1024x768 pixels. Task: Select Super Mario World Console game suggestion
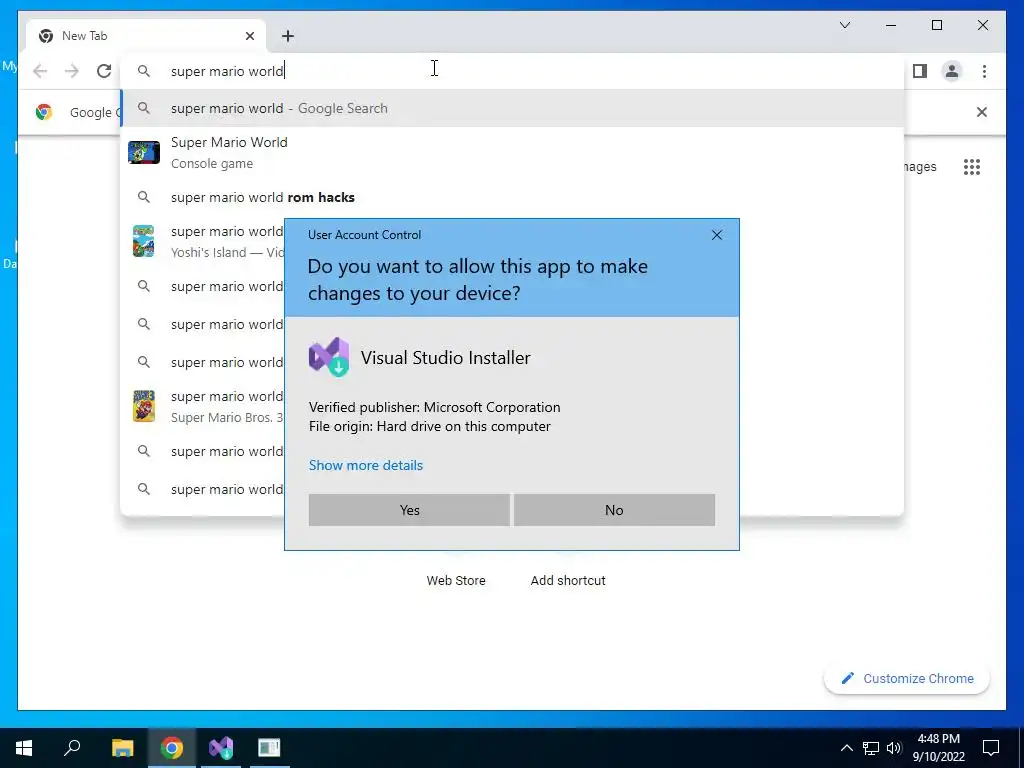pos(513,153)
